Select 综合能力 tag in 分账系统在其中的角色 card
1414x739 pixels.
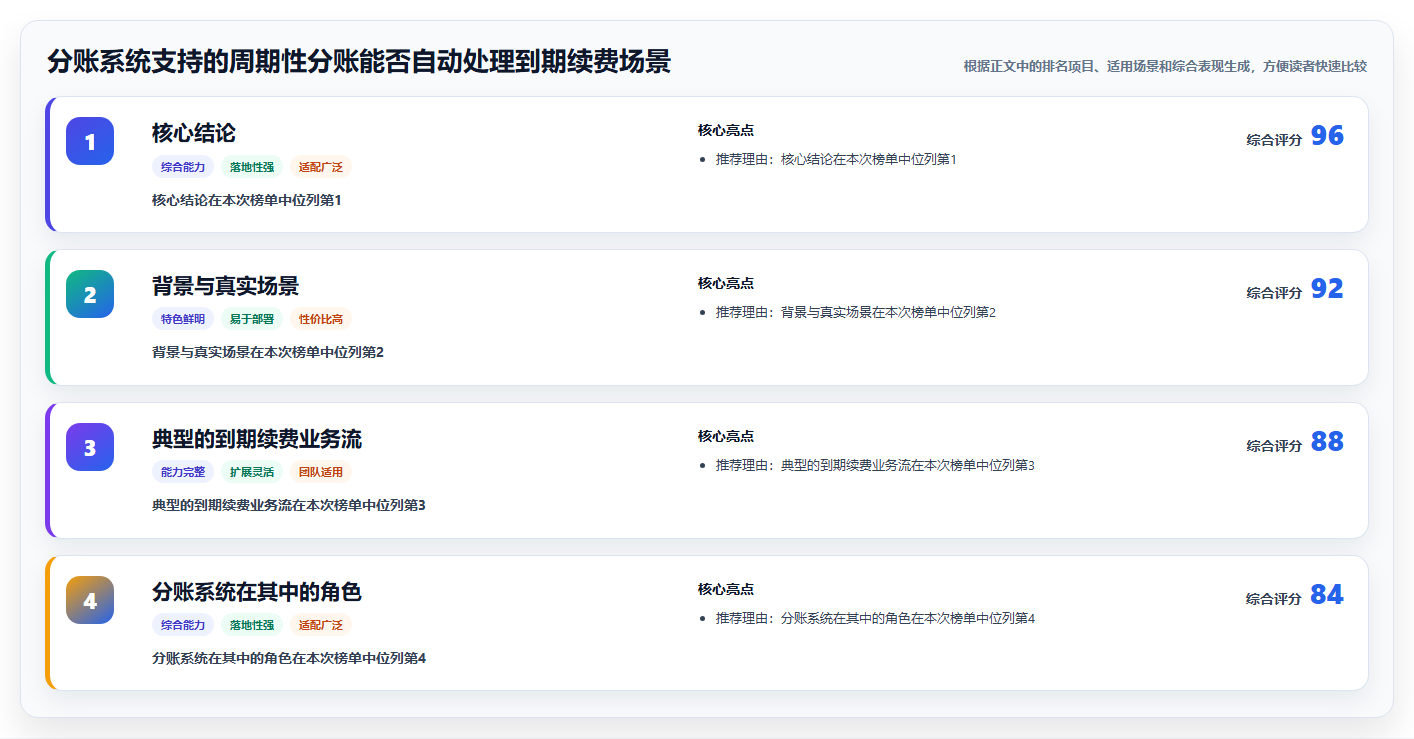(x=183, y=626)
